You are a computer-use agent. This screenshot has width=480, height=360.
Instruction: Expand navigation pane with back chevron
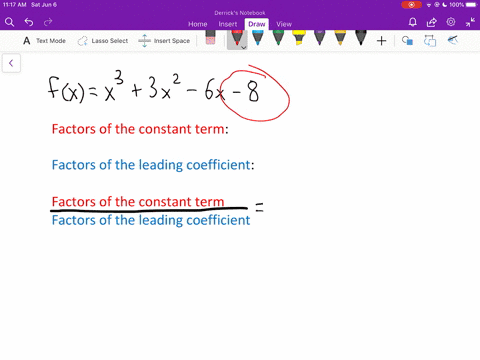tap(11, 63)
